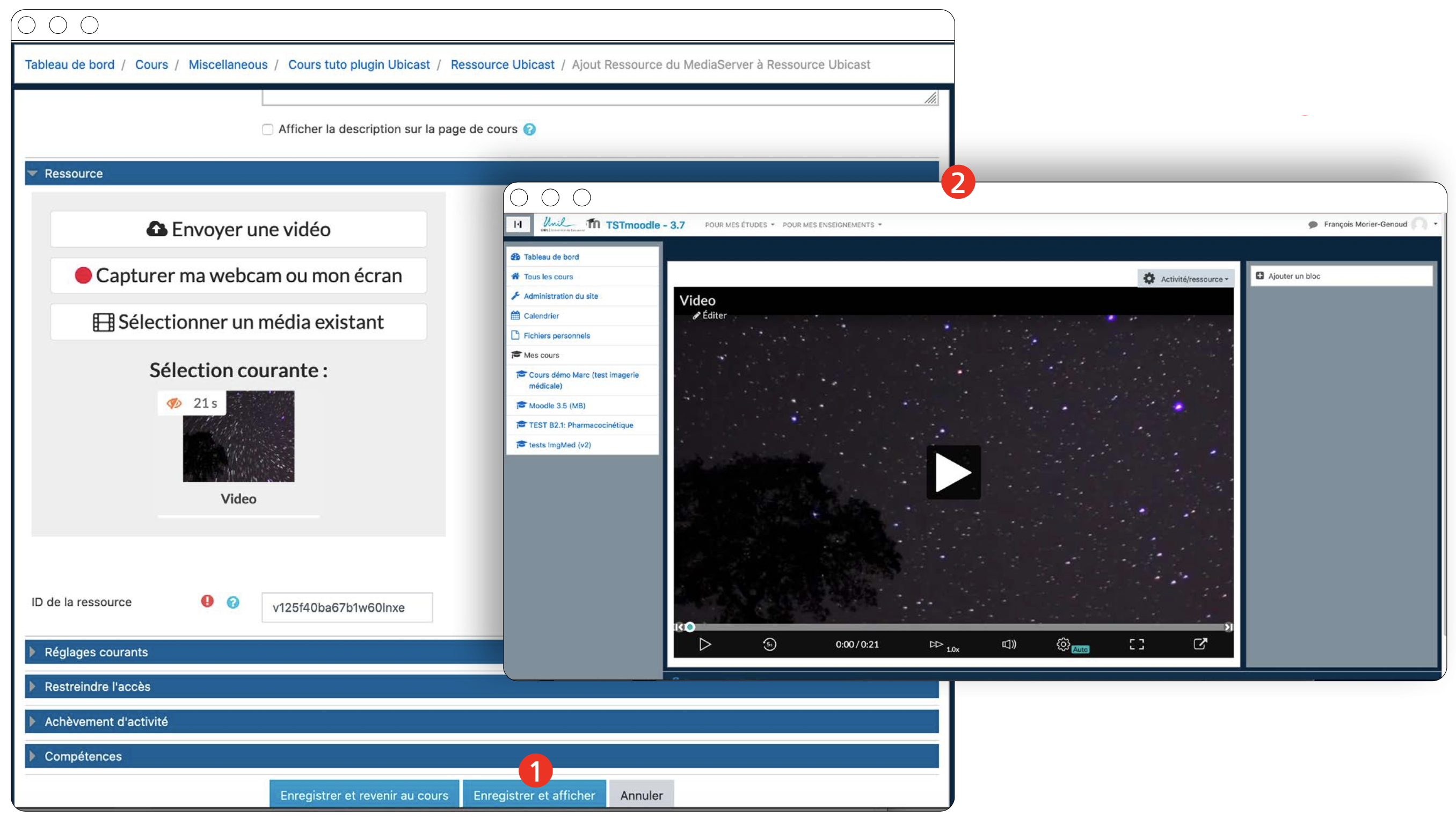The width and height of the screenshot is (1456, 824).
Task: Open Activité/ressource dropdown
Action: 1185,278
